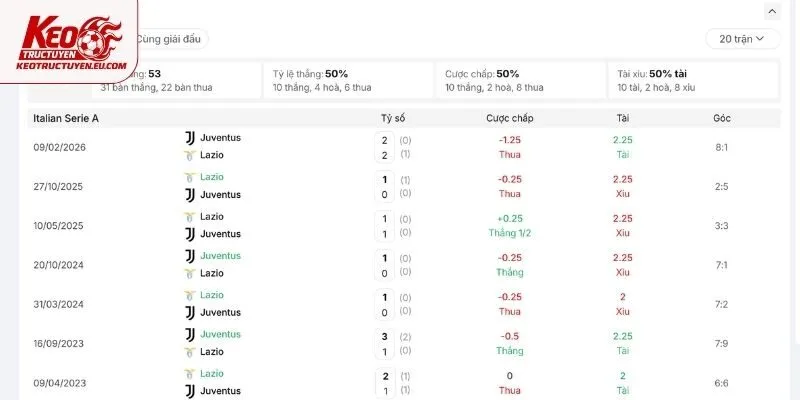Click the Tỷ lệ thắng 50% stat card
This screenshot has height=400, width=800.
click(348, 81)
